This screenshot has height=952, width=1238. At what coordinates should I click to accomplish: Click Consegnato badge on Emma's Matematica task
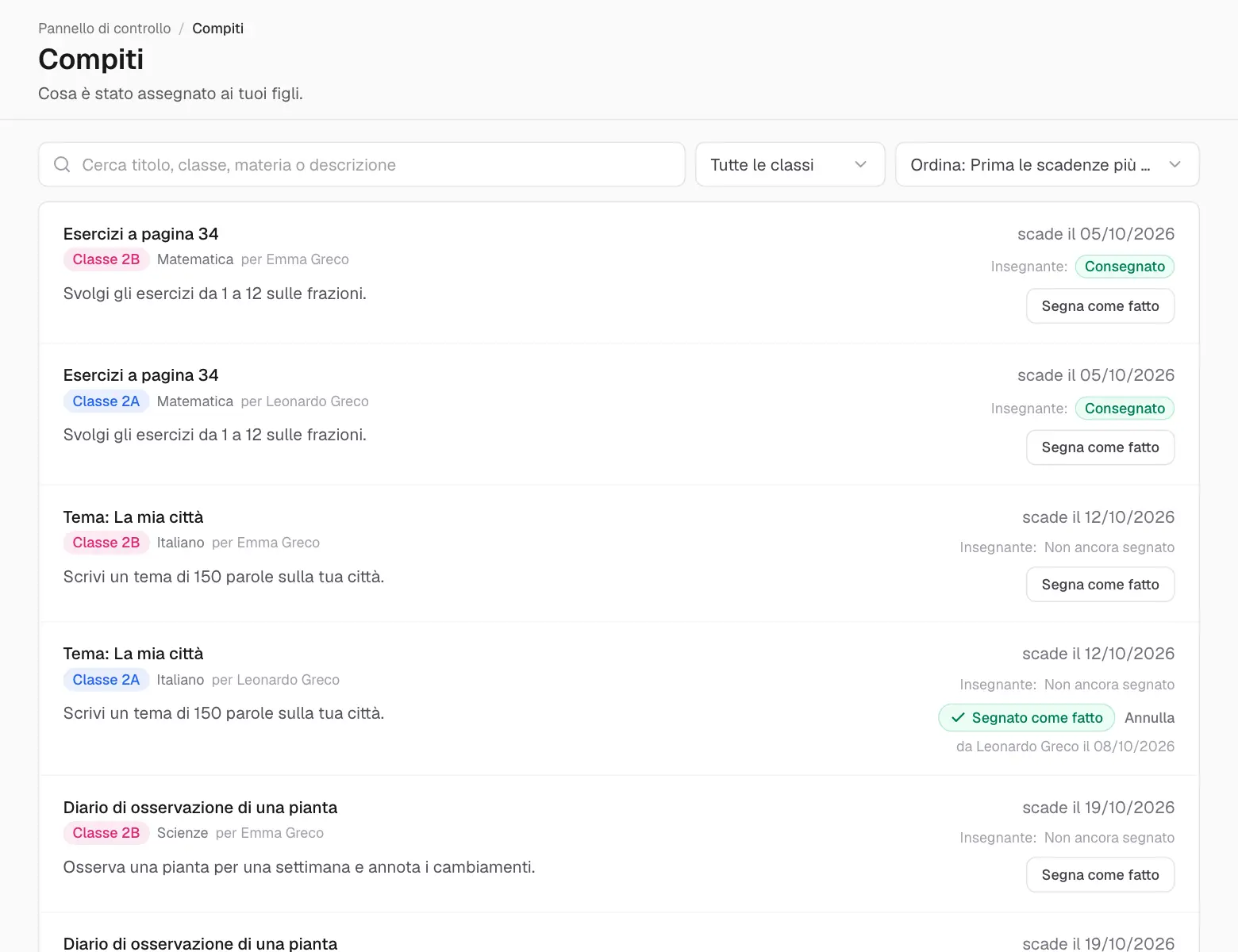pos(1125,267)
